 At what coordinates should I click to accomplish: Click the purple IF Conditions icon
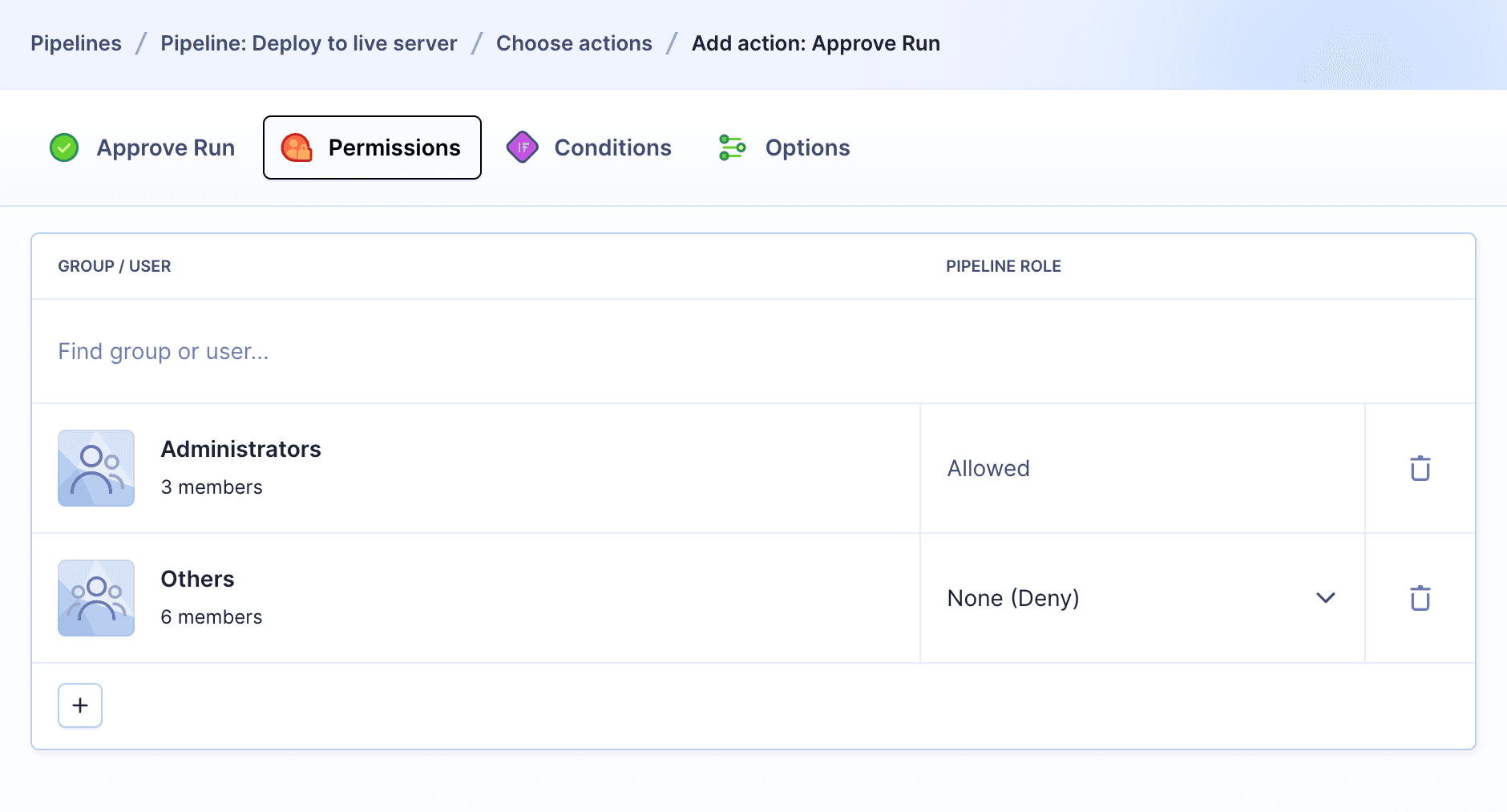[523, 147]
